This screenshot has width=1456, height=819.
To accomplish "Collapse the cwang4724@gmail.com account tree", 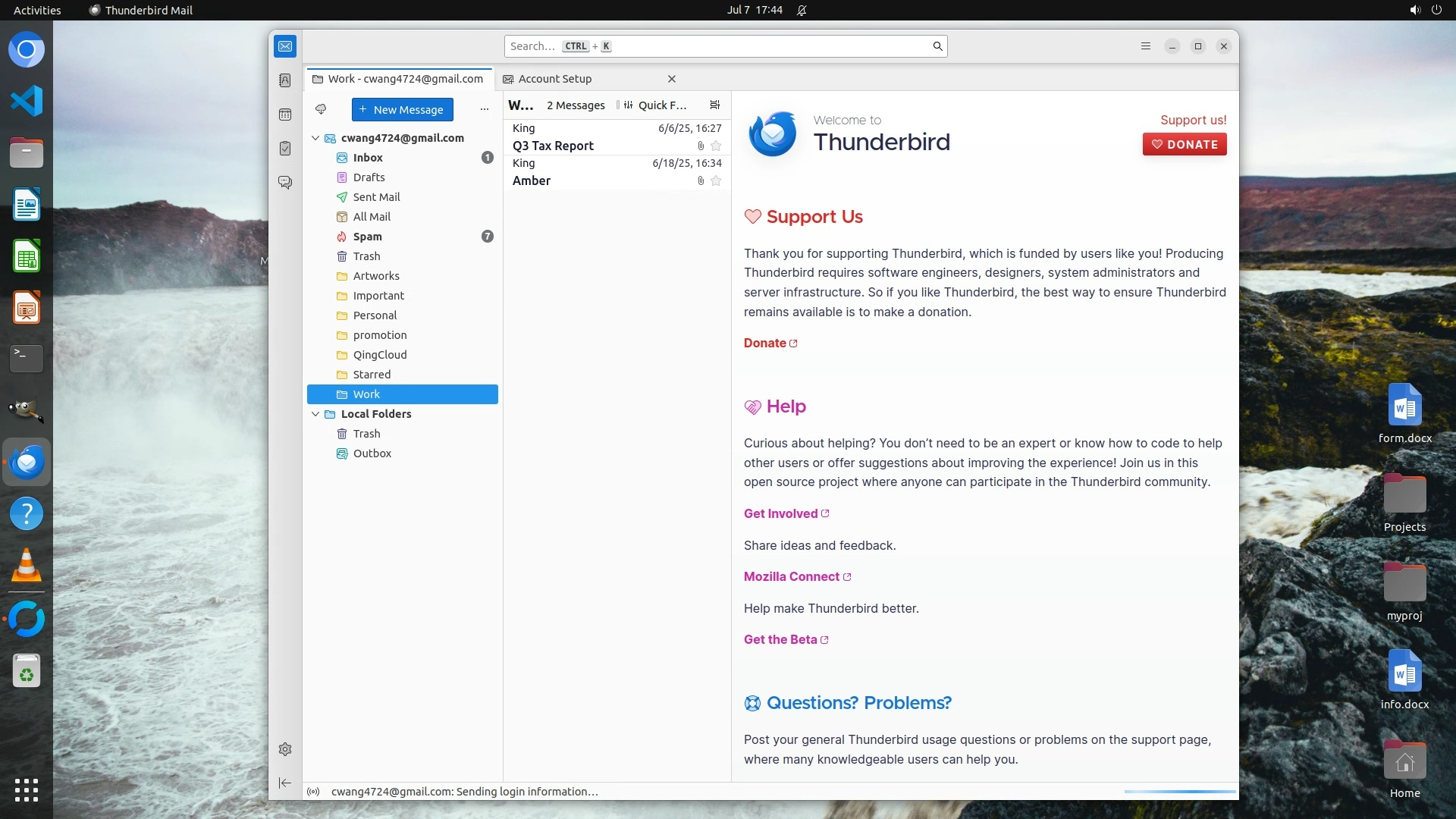I will [x=315, y=138].
